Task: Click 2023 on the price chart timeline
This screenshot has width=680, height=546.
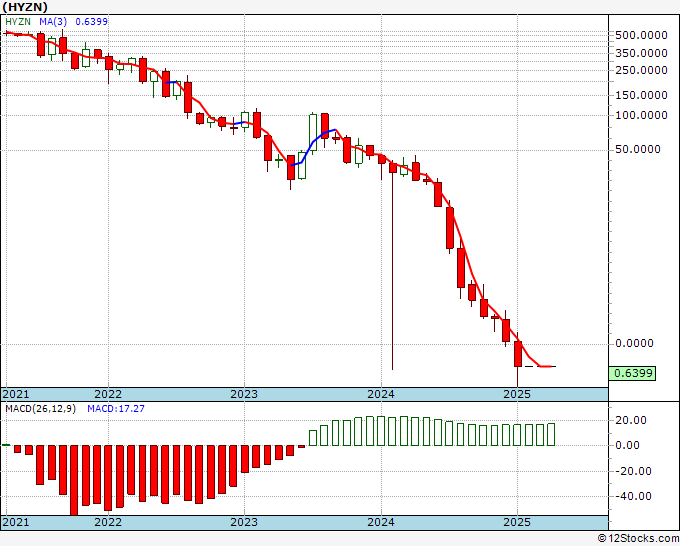Action: [x=244, y=394]
